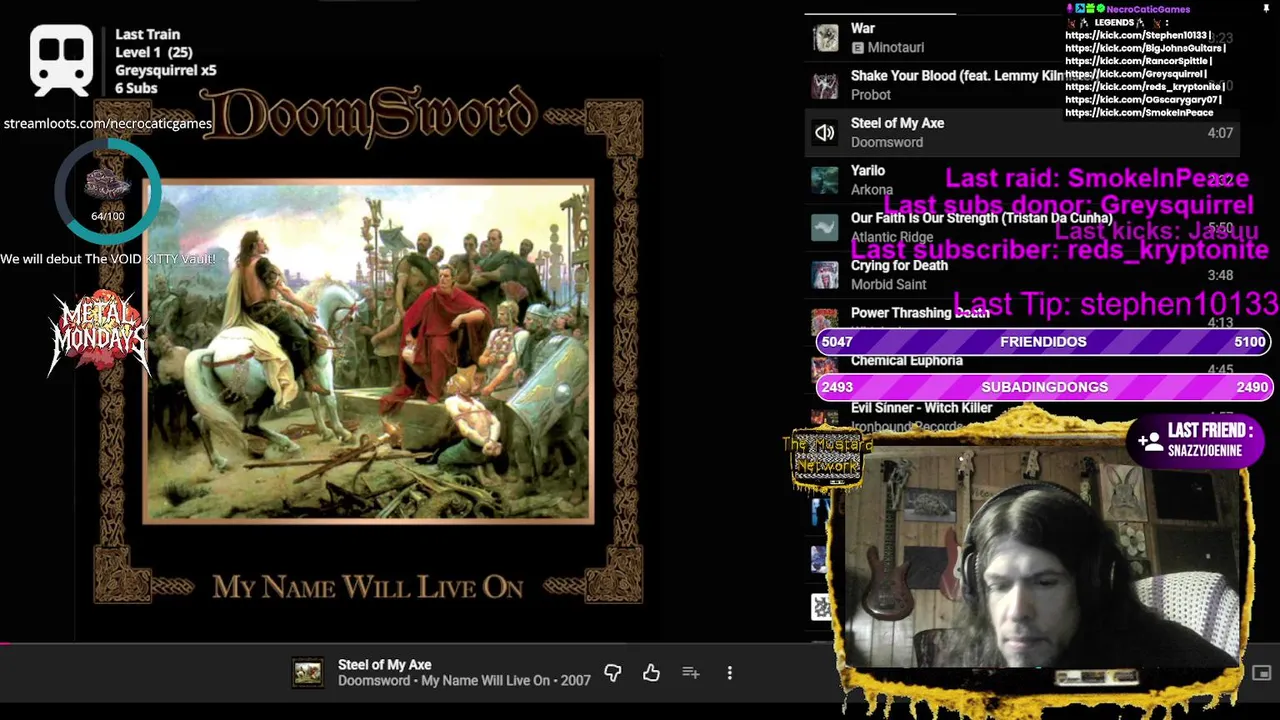Open artist Arkona in queue
The height and width of the screenshot is (720, 1280).
[871, 190]
